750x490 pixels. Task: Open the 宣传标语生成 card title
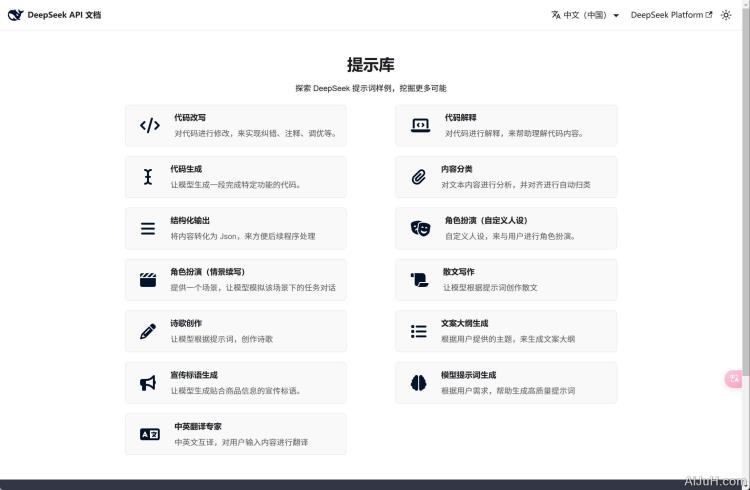tap(194, 375)
